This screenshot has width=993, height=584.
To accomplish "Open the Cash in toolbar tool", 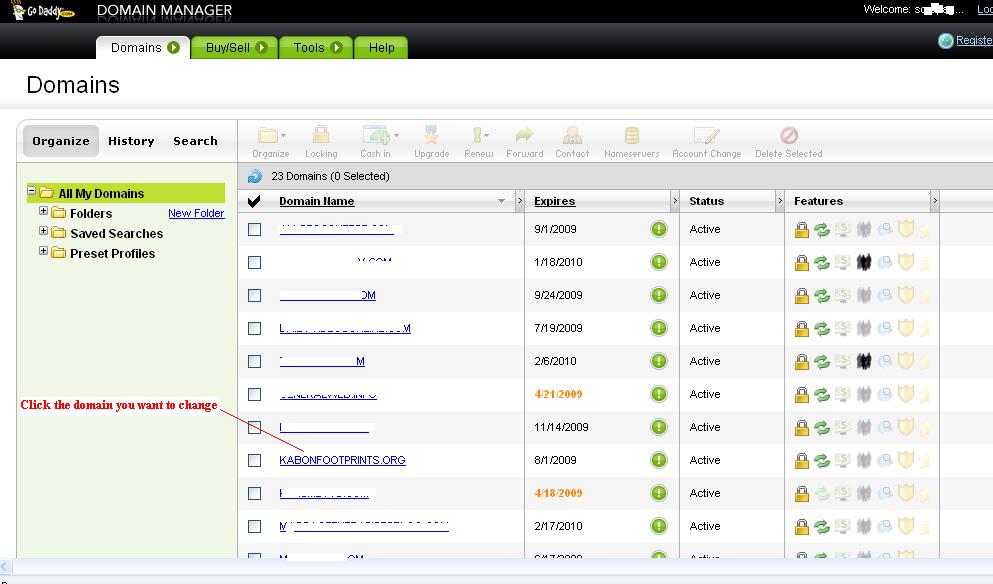I will [x=378, y=142].
